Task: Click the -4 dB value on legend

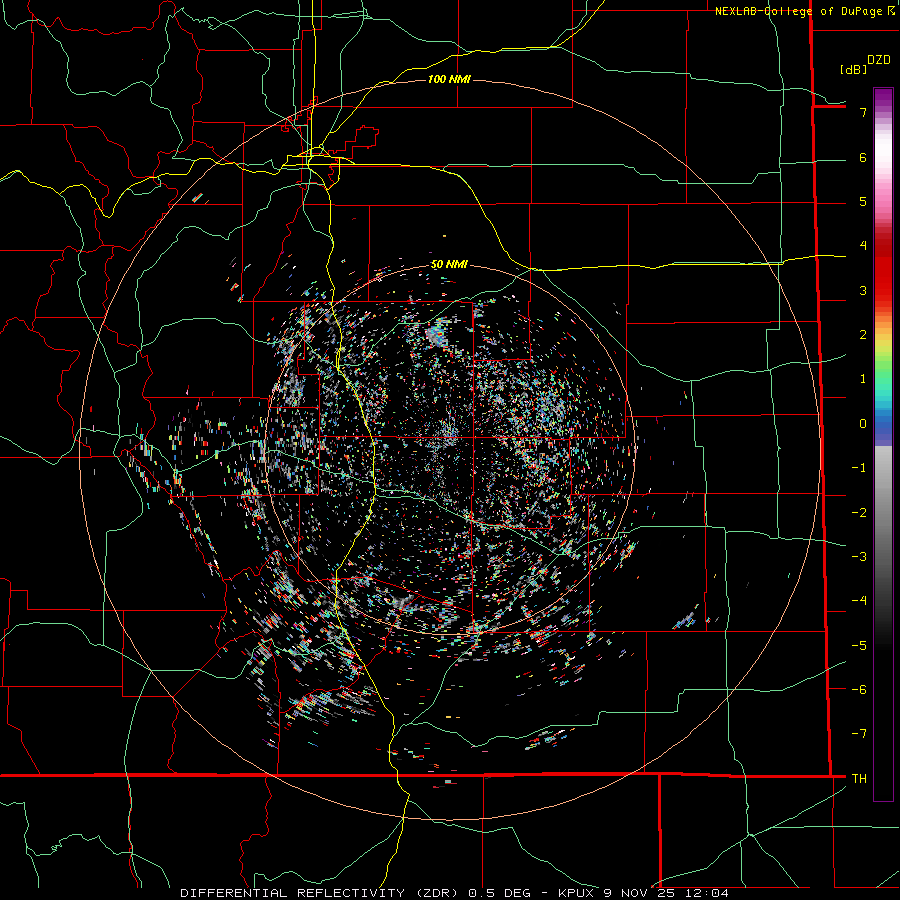Action: 859,601
